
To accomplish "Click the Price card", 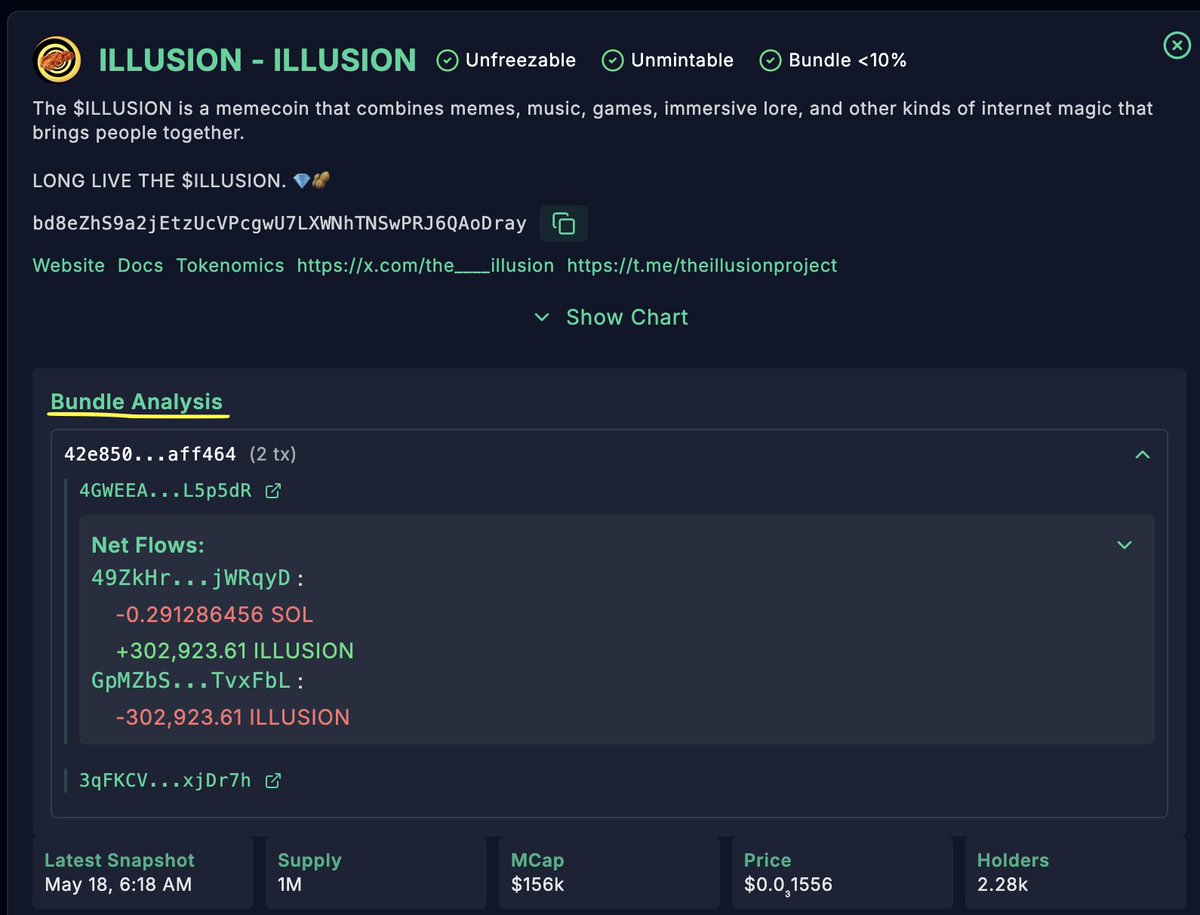I will (x=843, y=871).
